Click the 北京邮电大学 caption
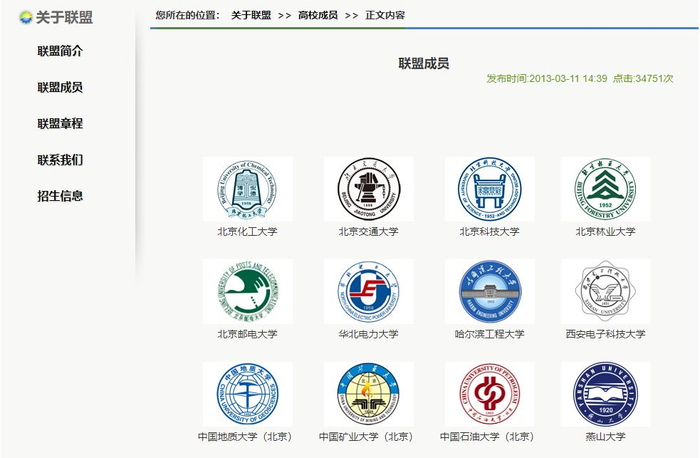Image resolution: width=700 pixels, height=458 pixels. pos(247,334)
